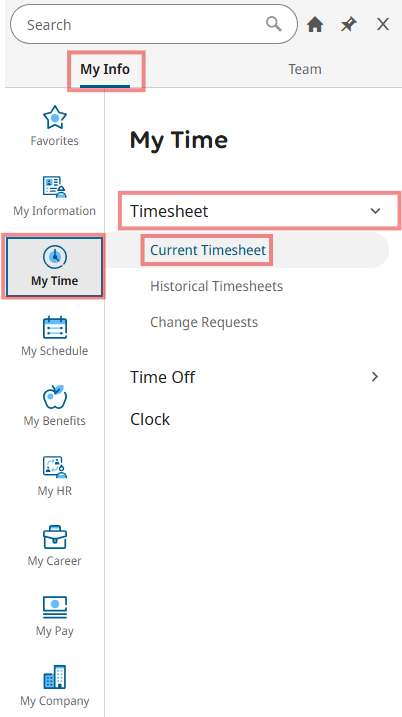Image resolution: width=402 pixels, height=717 pixels.
Task: Open My Benefits apple icon
Action: 54,397
